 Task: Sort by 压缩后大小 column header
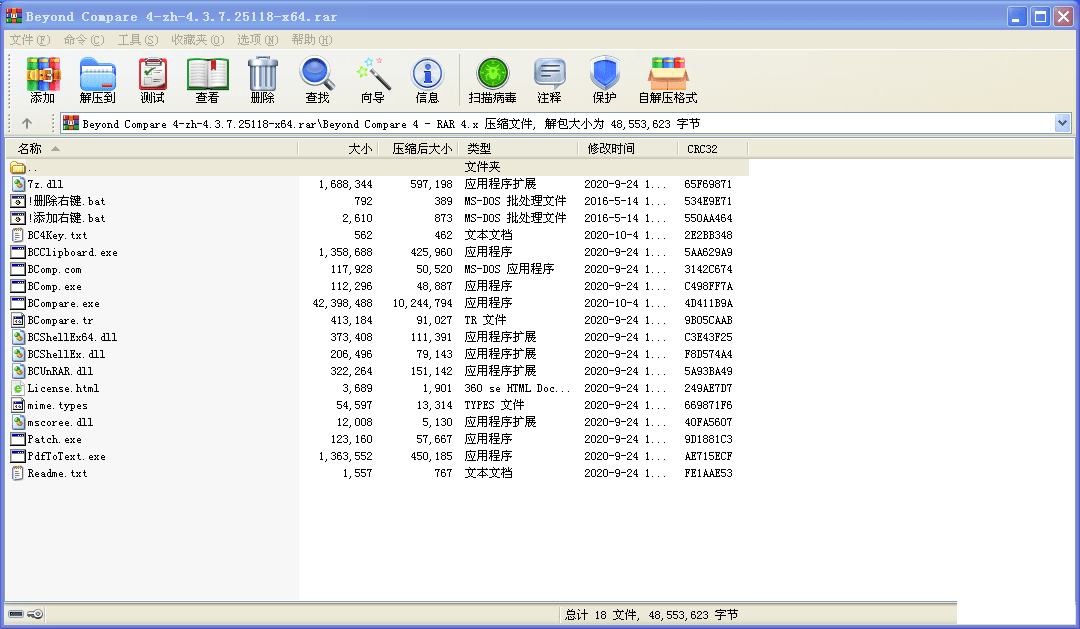click(417, 148)
